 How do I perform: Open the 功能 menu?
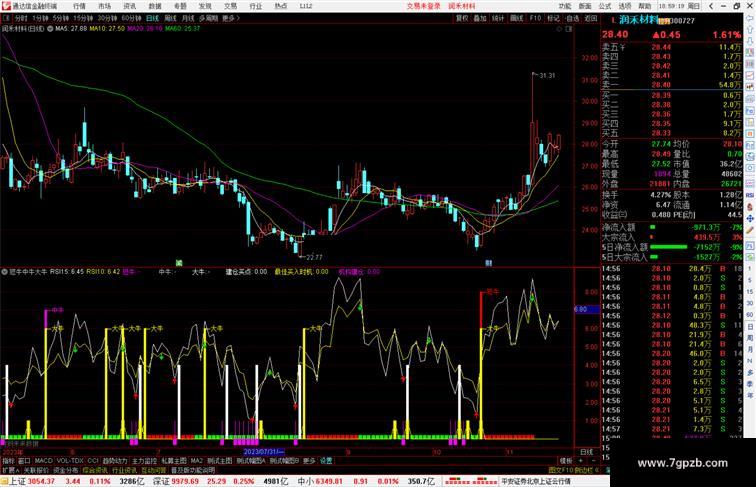[x=565, y=6]
